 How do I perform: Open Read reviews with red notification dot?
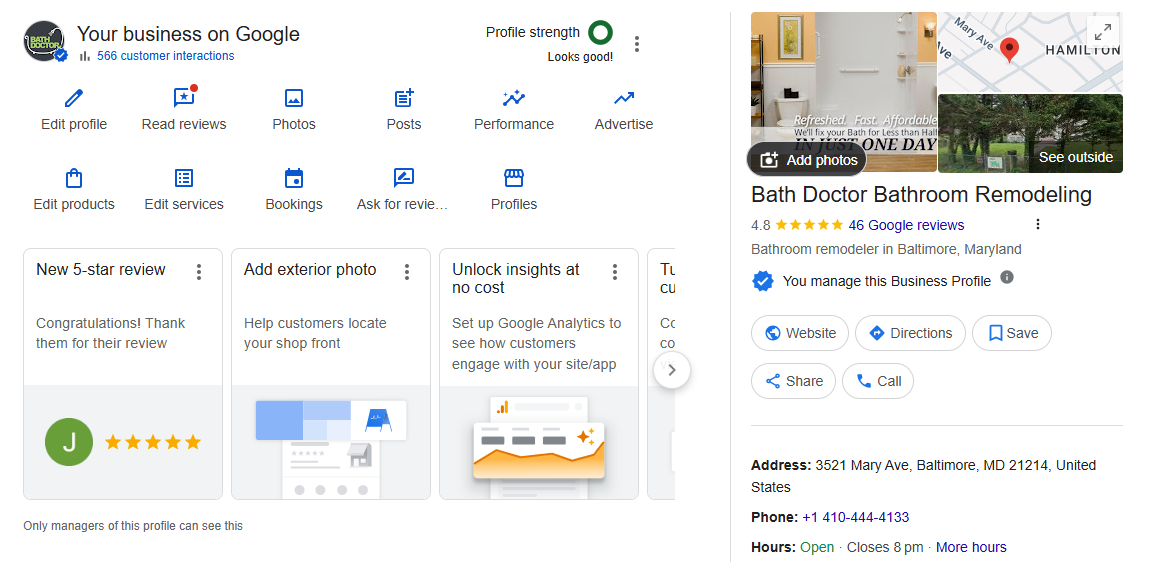184,97
